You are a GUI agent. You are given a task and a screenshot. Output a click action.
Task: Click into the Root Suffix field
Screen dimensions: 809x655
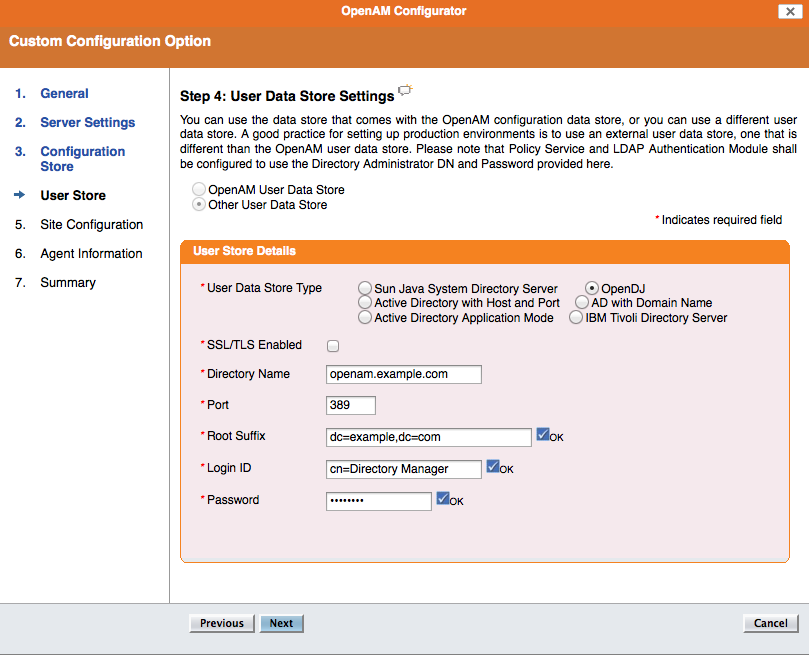click(x=429, y=437)
